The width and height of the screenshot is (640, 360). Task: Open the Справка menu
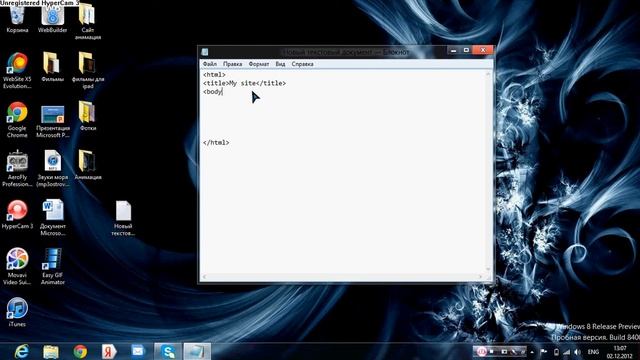click(x=302, y=64)
